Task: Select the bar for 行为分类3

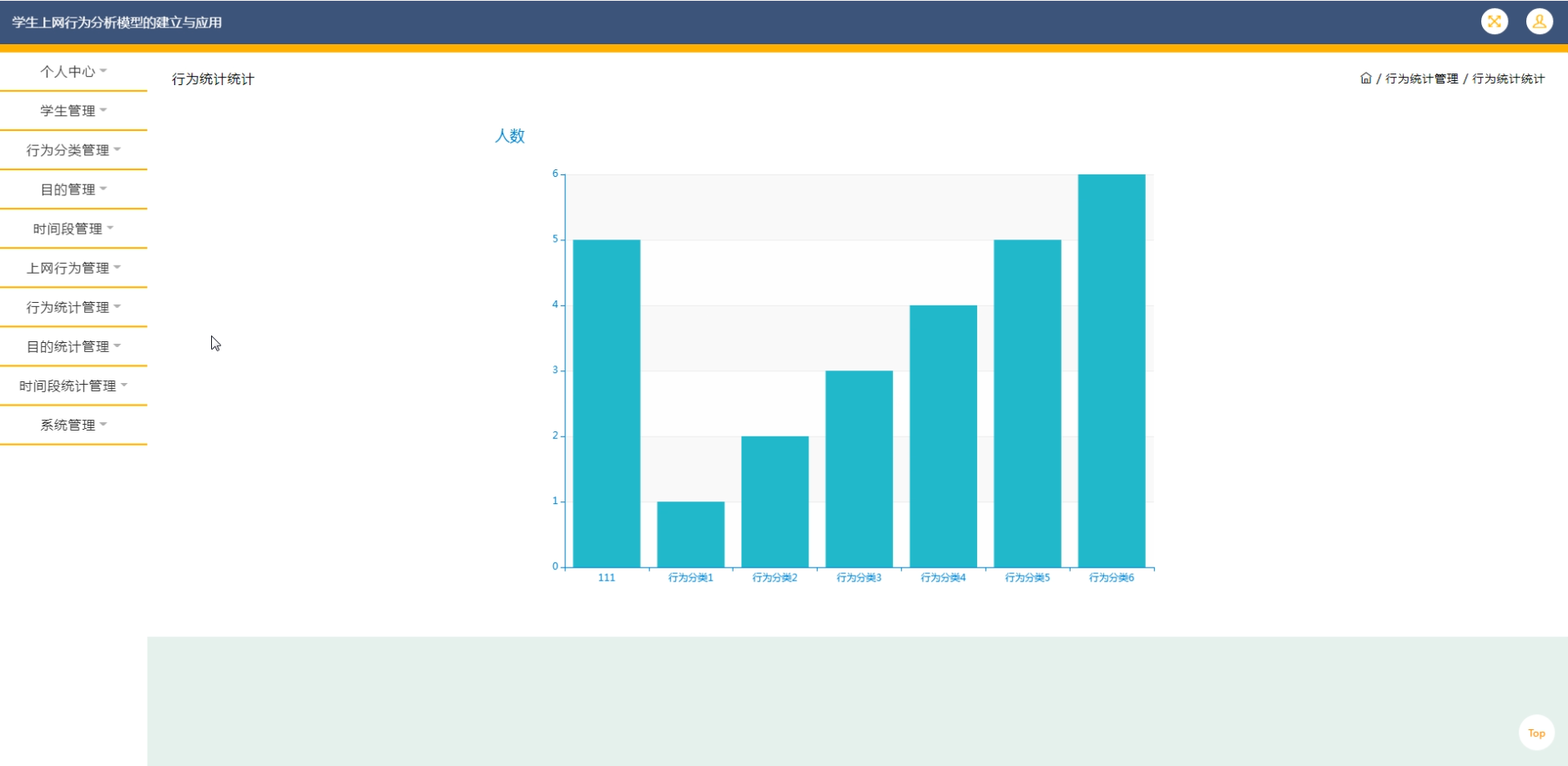Action: pyautogui.click(x=860, y=469)
